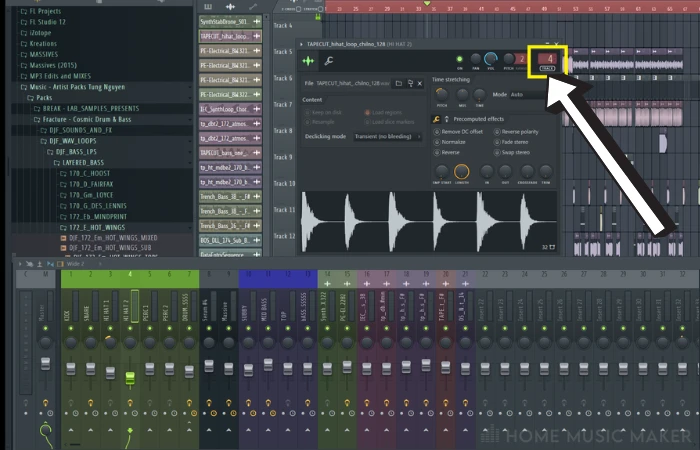The height and width of the screenshot is (450, 700).
Task: Select the TAPECUT_bass_one clip in picker
Action: coord(230,153)
